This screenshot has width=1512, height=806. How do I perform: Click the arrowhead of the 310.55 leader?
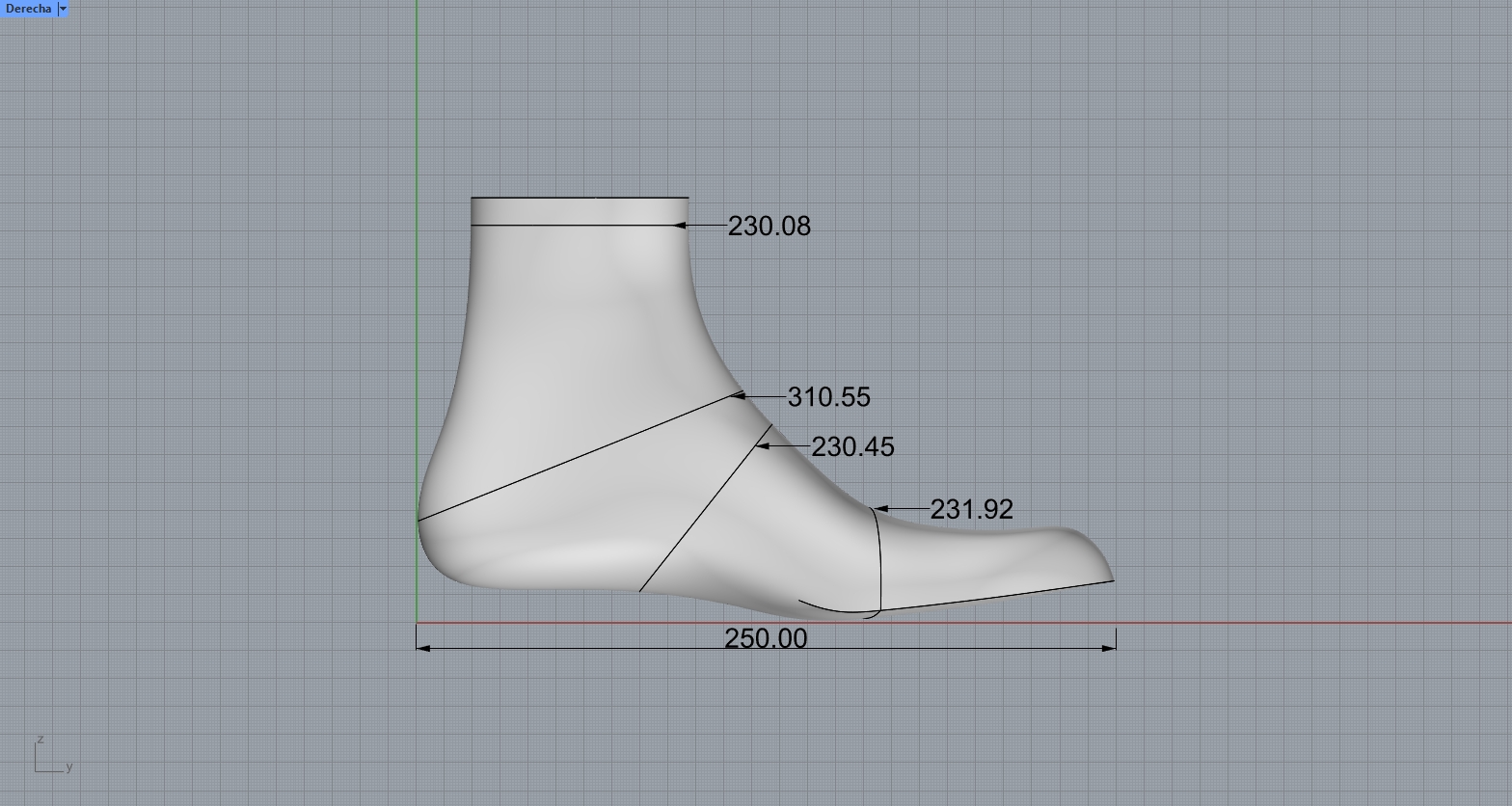(738, 395)
